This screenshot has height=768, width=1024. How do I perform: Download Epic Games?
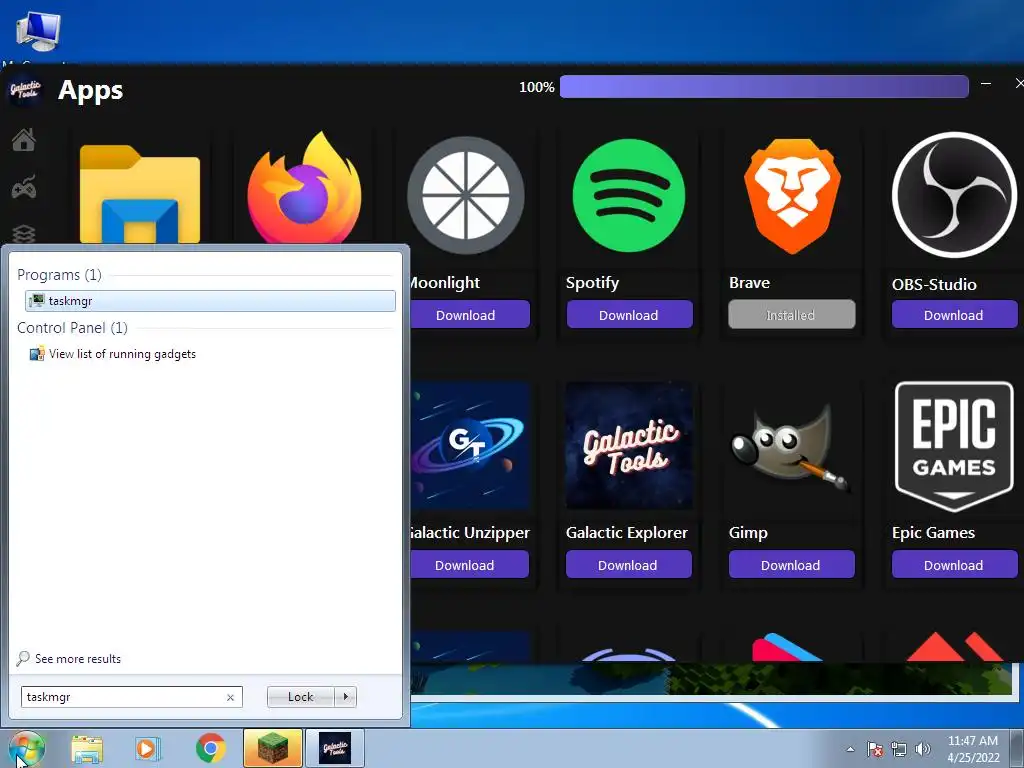click(954, 565)
